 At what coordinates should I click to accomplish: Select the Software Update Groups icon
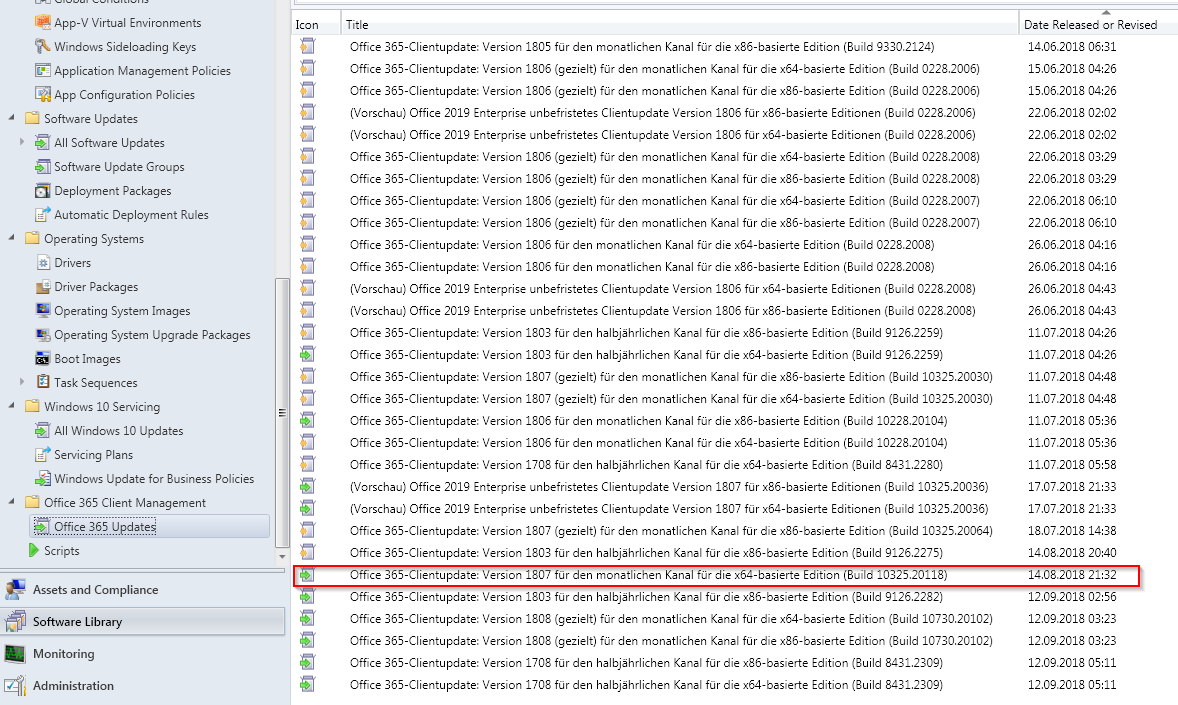(x=43, y=167)
